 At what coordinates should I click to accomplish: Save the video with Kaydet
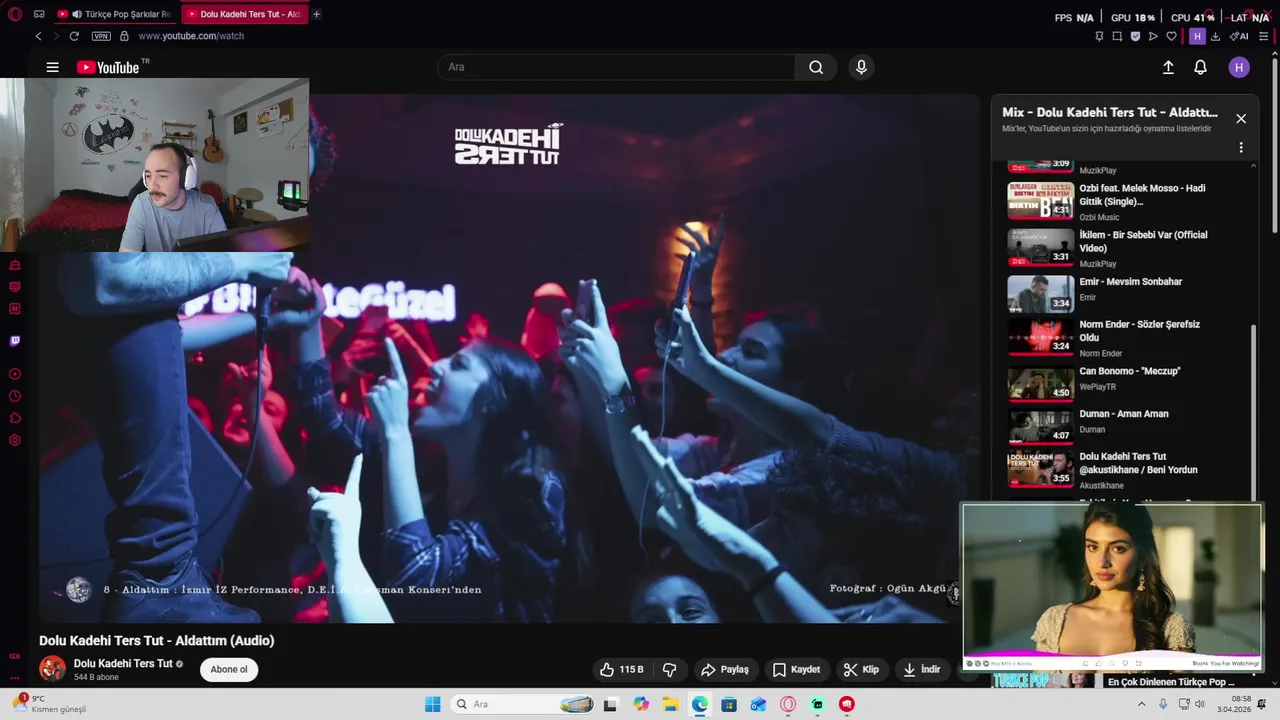[796, 670]
